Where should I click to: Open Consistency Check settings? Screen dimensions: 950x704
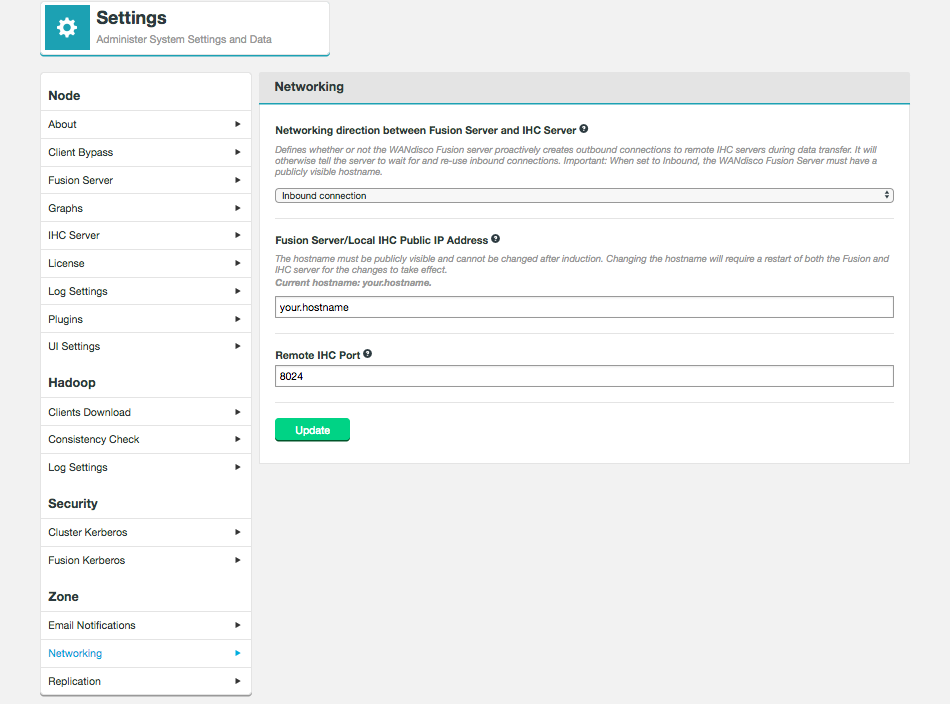pos(145,439)
